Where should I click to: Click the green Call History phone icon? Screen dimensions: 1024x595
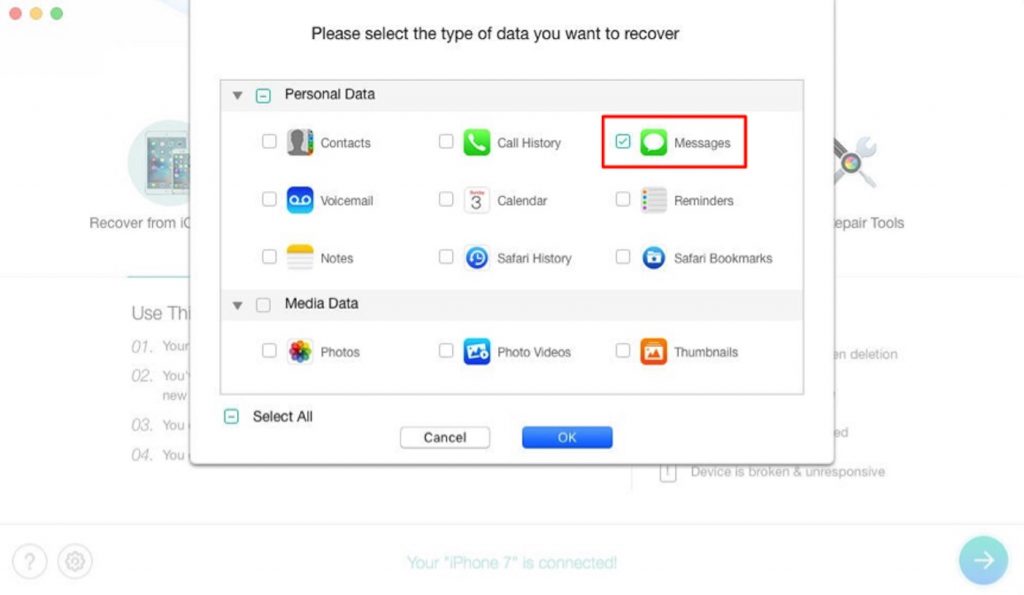click(x=477, y=142)
